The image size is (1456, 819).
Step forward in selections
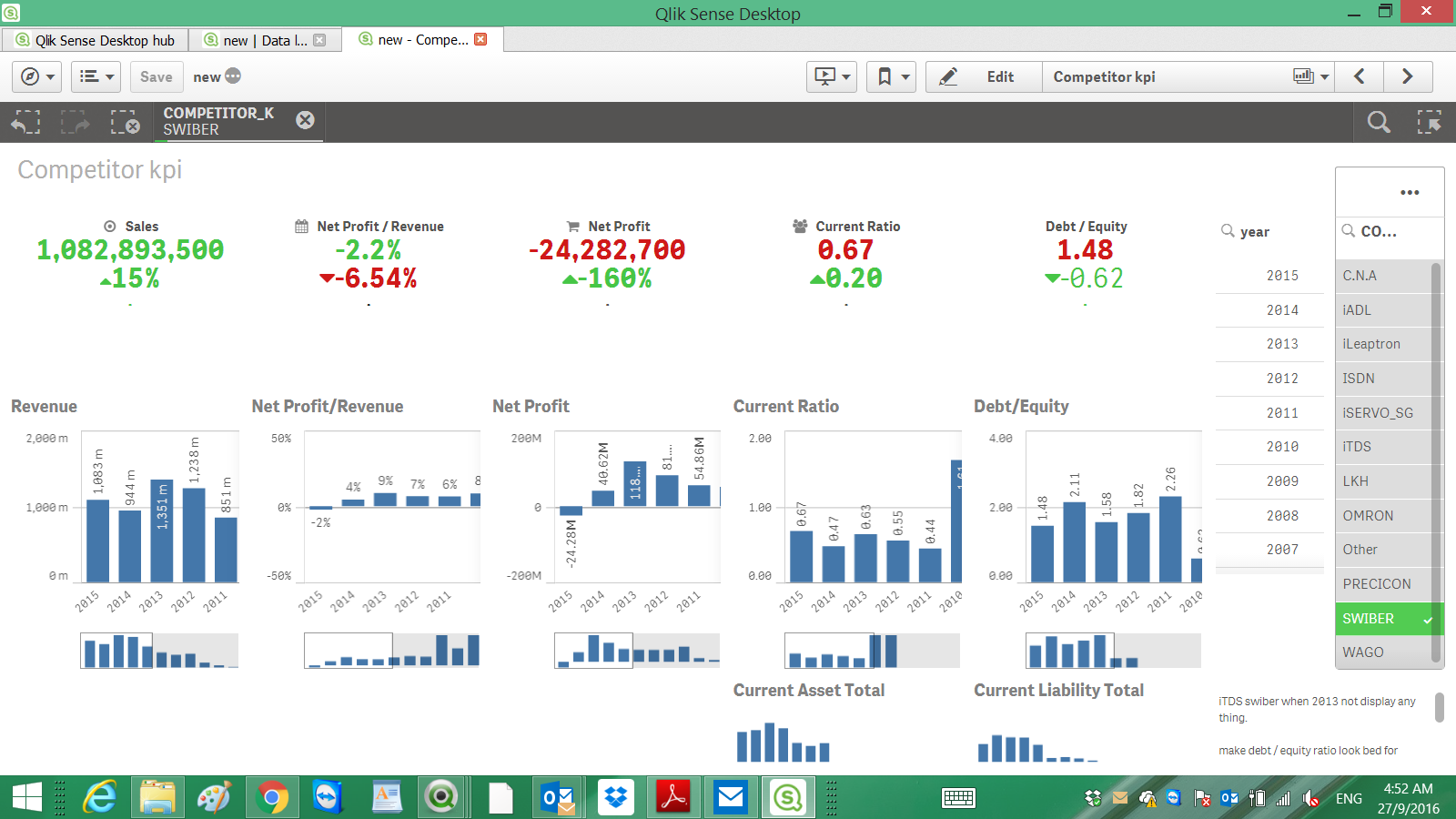point(76,122)
